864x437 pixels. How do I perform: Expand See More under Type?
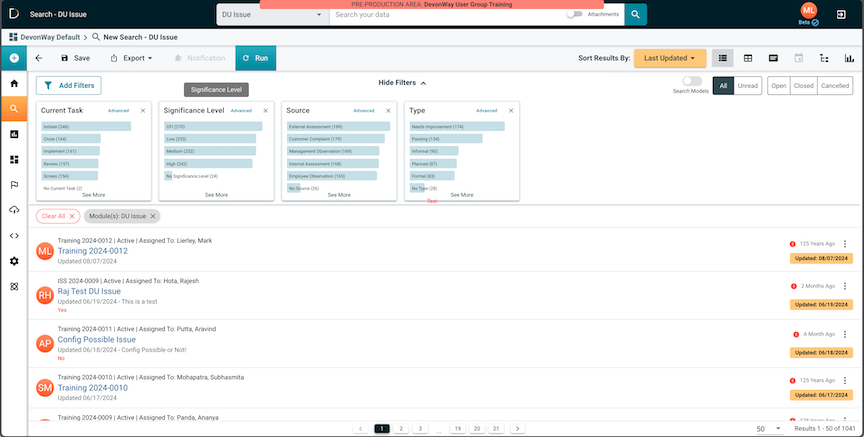coord(462,195)
